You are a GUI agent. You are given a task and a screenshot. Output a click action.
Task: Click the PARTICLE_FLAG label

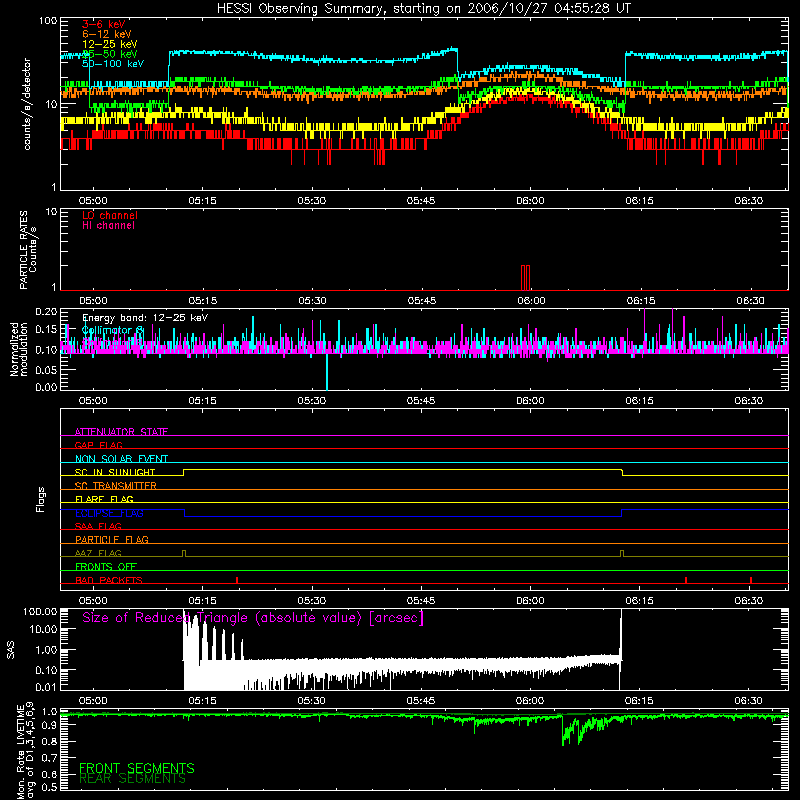pos(112,539)
